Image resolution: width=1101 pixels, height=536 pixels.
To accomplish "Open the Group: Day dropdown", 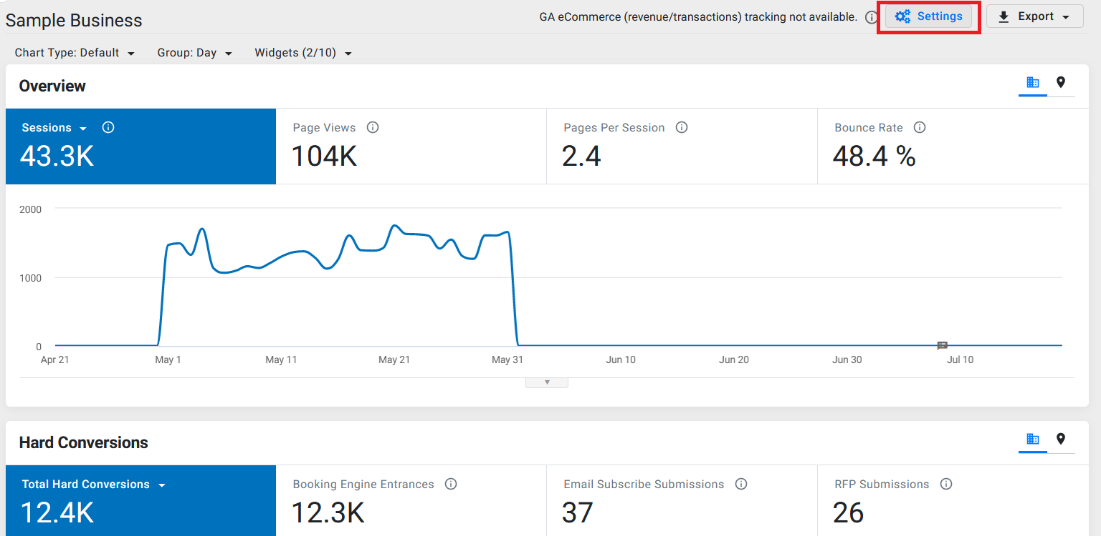I will pyautogui.click(x=195, y=53).
